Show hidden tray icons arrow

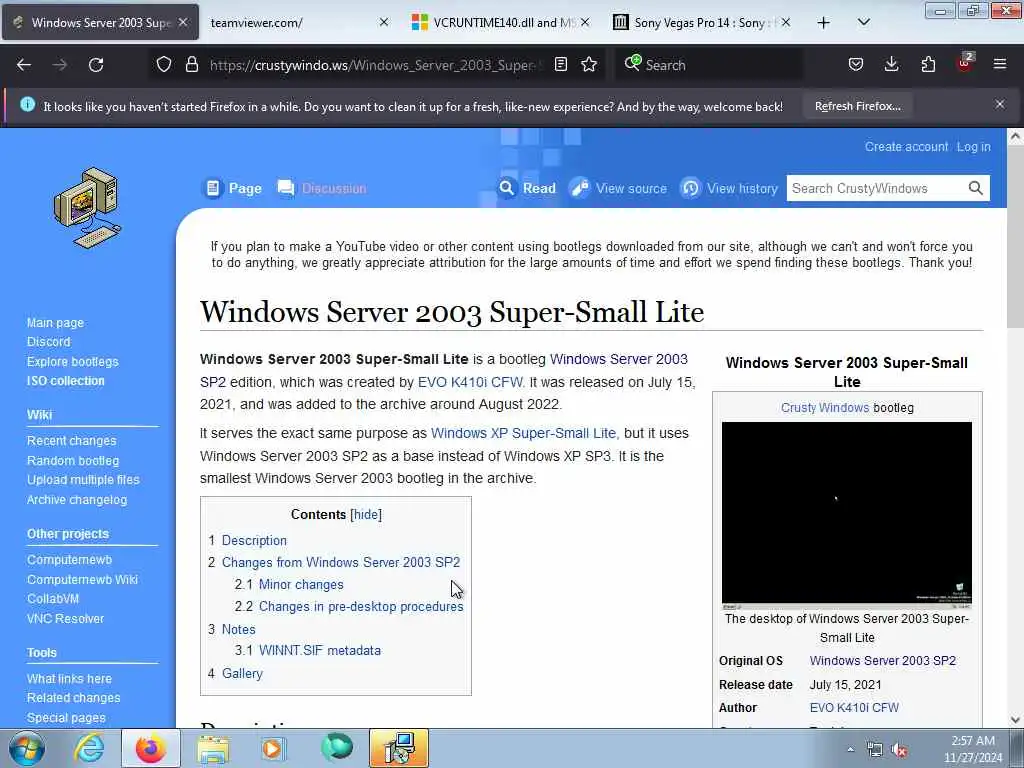coord(850,750)
